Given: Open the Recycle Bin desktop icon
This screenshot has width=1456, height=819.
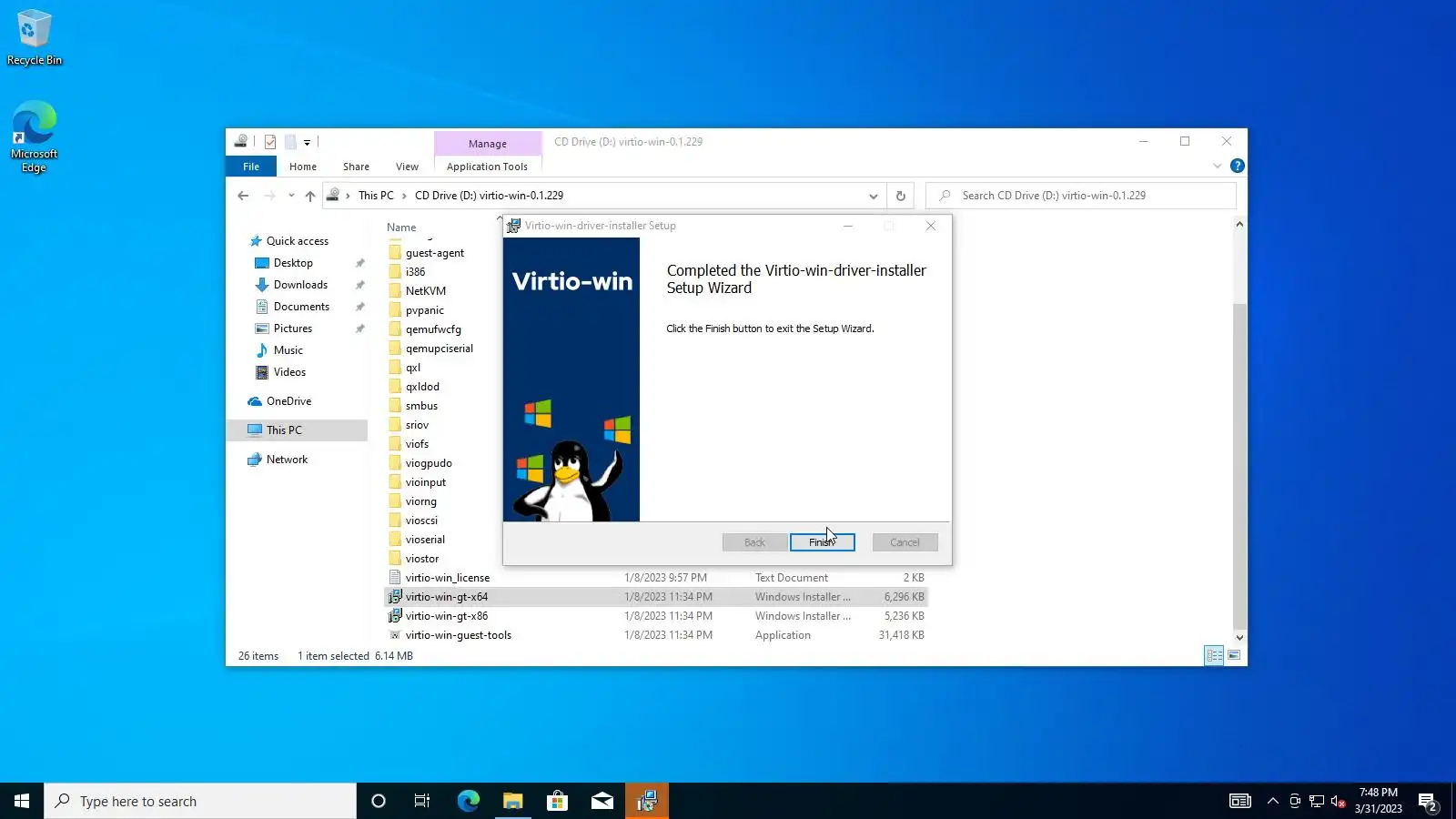Looking at the screenshot, I should point(35,38).
